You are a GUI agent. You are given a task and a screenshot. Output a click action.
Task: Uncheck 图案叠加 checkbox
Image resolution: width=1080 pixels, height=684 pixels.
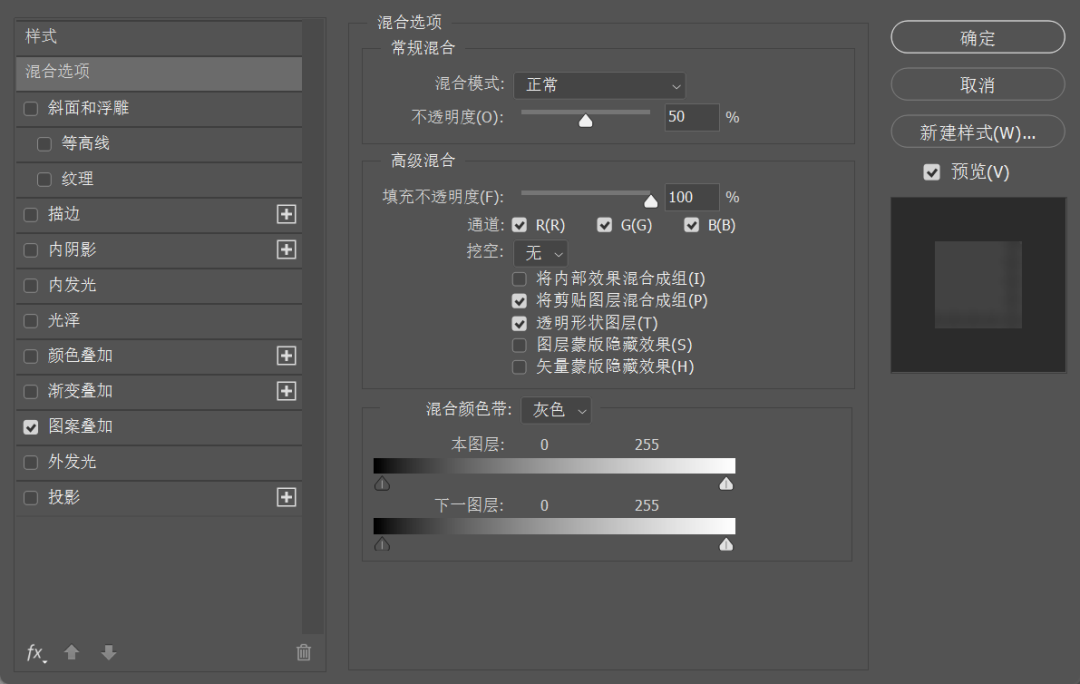pyautogui.click(x=31, y=427)
